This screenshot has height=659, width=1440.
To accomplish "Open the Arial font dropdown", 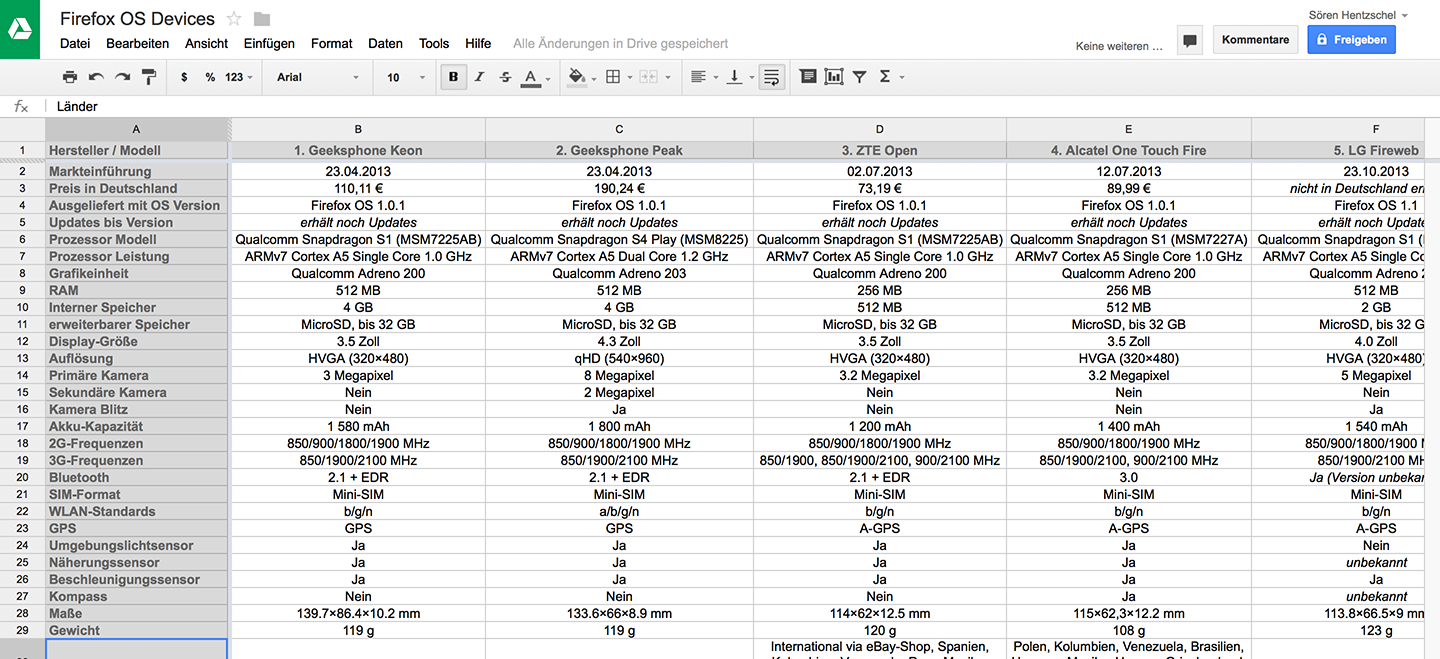I will [317, 77].
